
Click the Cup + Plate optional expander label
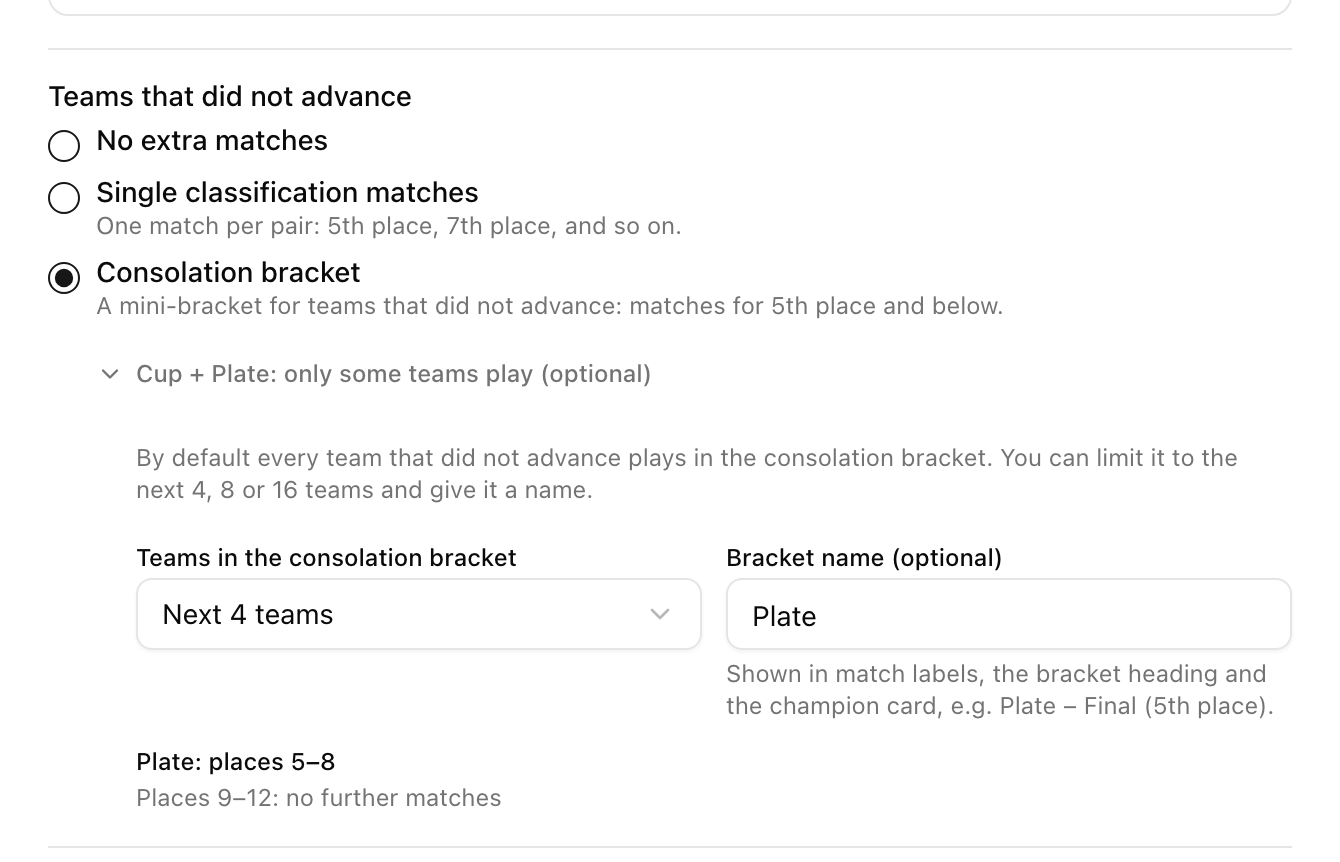[393, 374]
